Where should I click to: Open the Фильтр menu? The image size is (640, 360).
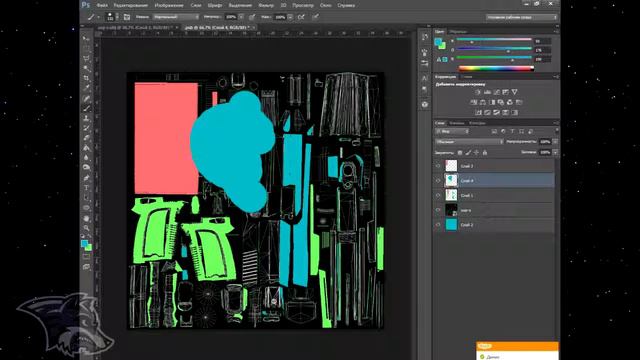click(266, 5)
